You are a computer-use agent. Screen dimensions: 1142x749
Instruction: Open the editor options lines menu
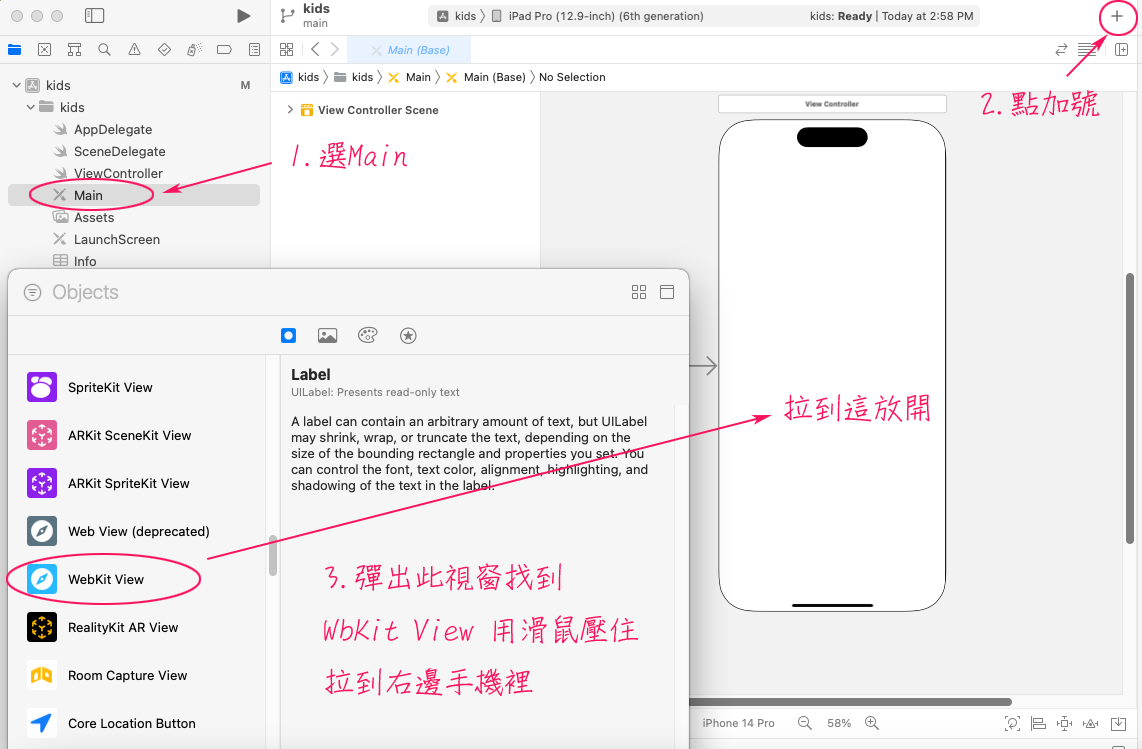tap(1087, 50)
